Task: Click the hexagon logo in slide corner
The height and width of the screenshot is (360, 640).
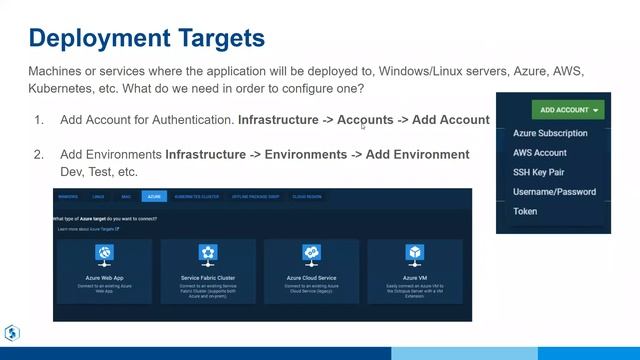Action: 12,333
